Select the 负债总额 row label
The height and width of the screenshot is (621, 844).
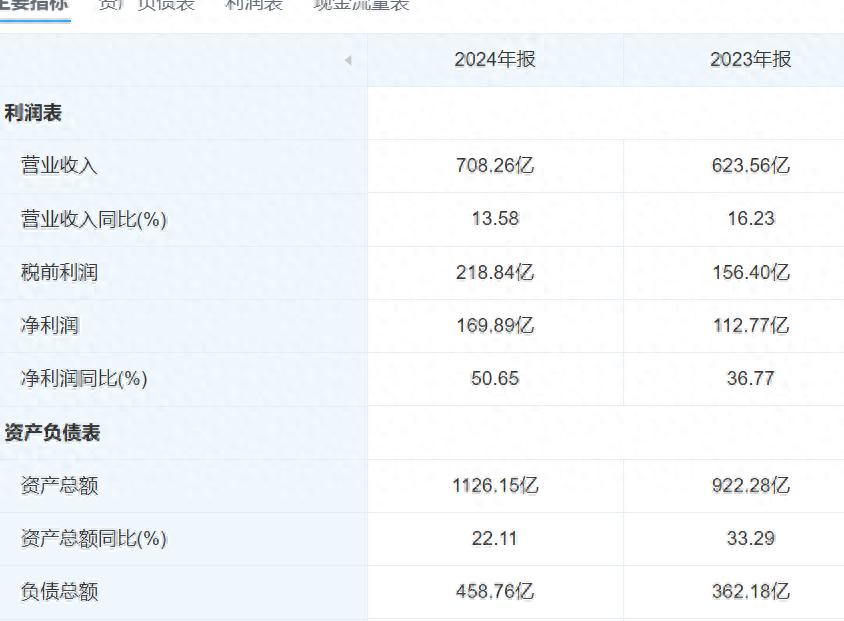click(x=59, y=592)
